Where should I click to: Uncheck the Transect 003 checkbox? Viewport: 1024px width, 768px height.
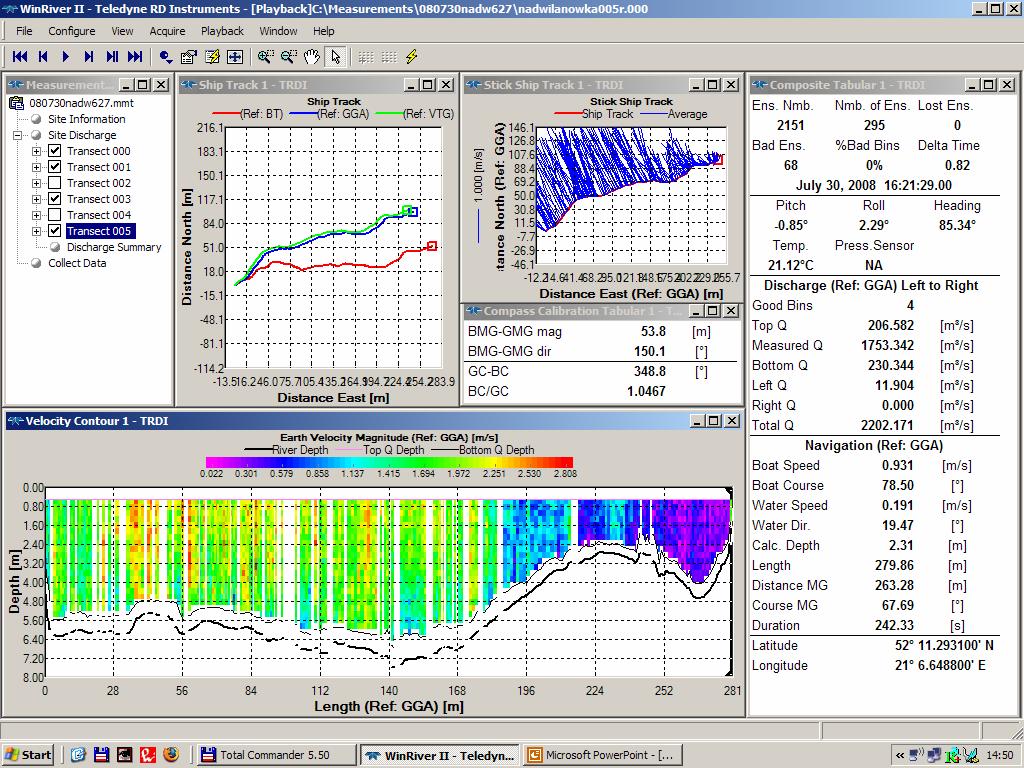[55, 199]
